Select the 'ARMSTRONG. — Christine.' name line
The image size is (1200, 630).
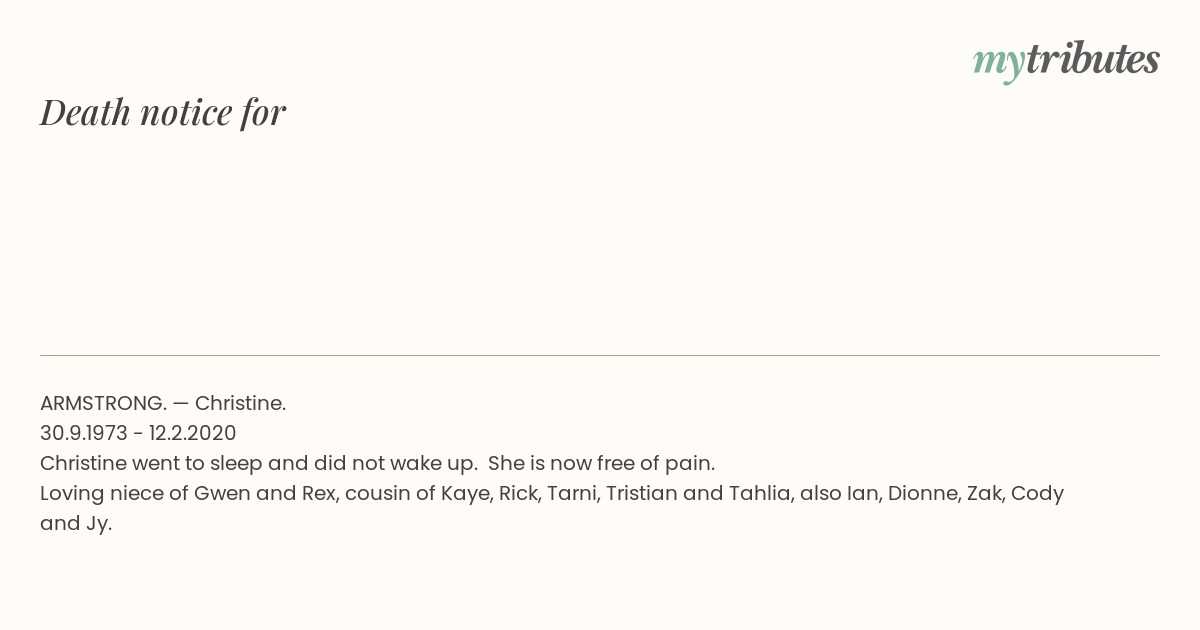[163, 403]
